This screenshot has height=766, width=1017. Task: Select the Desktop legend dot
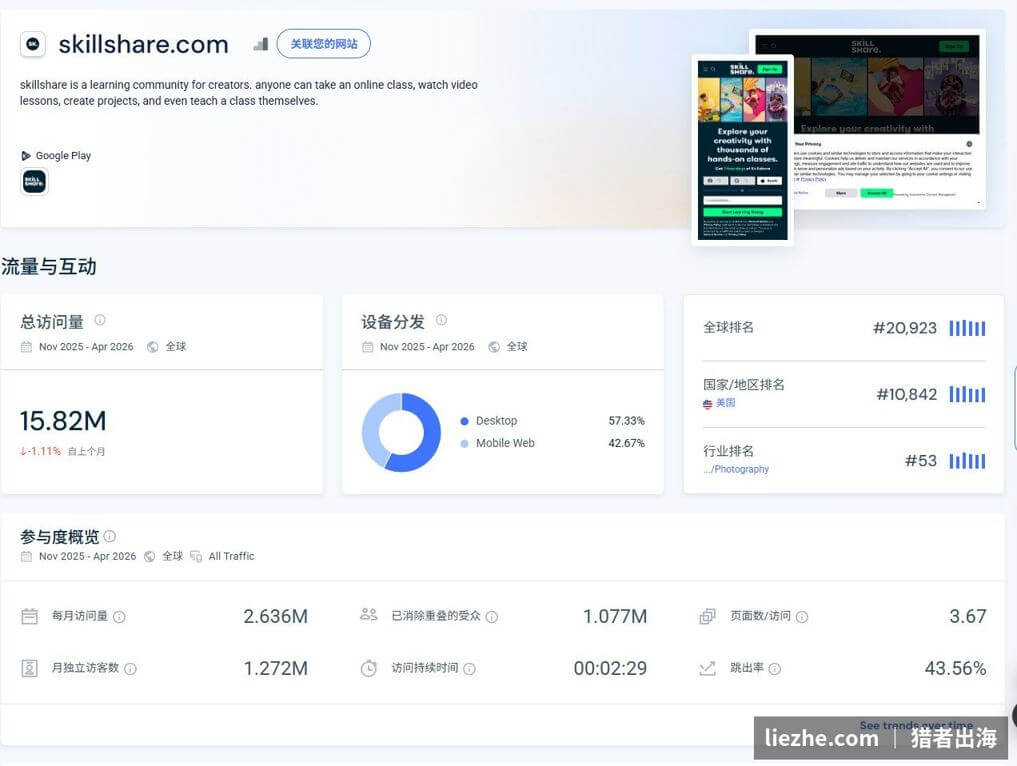click(x=464, y=422)
